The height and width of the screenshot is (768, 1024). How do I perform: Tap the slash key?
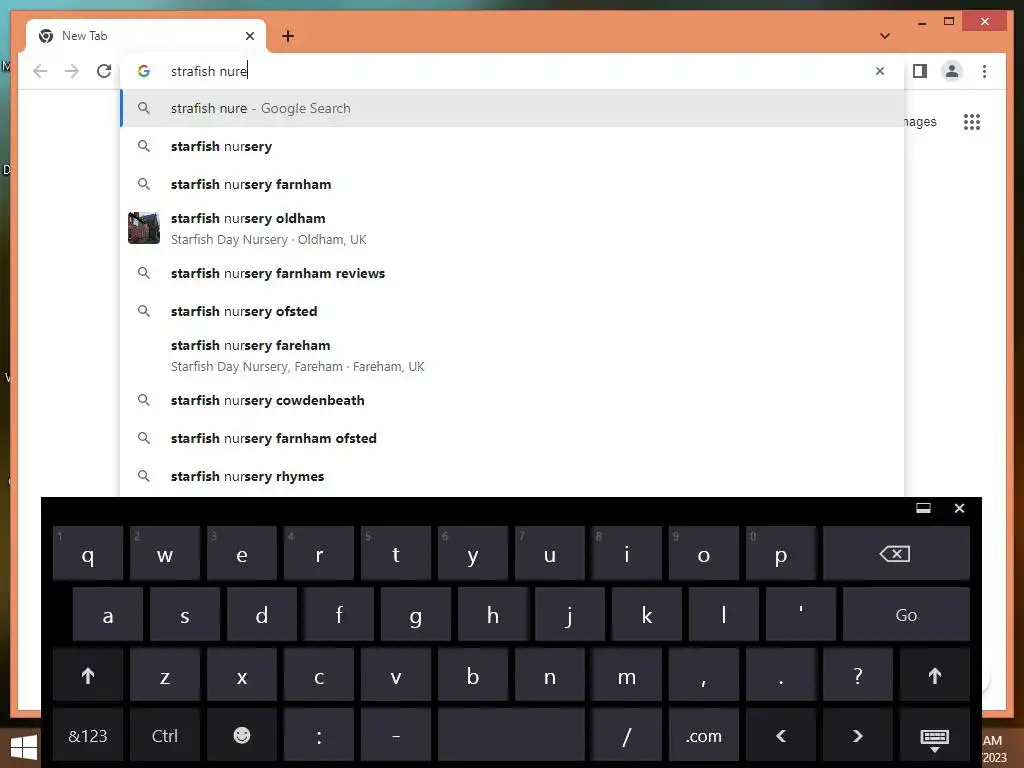[x=626, y=736]
